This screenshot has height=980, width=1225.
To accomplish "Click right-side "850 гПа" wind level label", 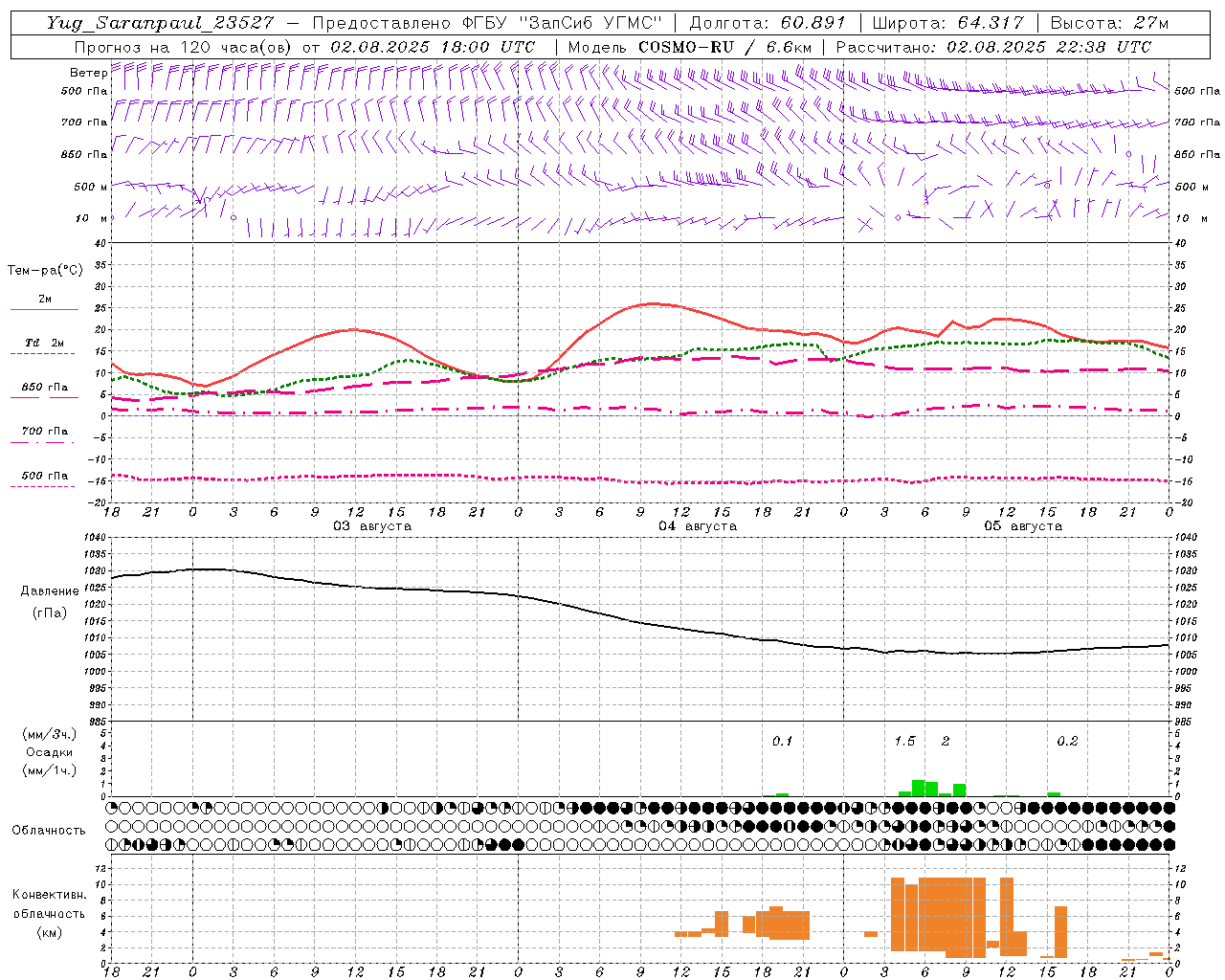I will tap(1197, 154).
